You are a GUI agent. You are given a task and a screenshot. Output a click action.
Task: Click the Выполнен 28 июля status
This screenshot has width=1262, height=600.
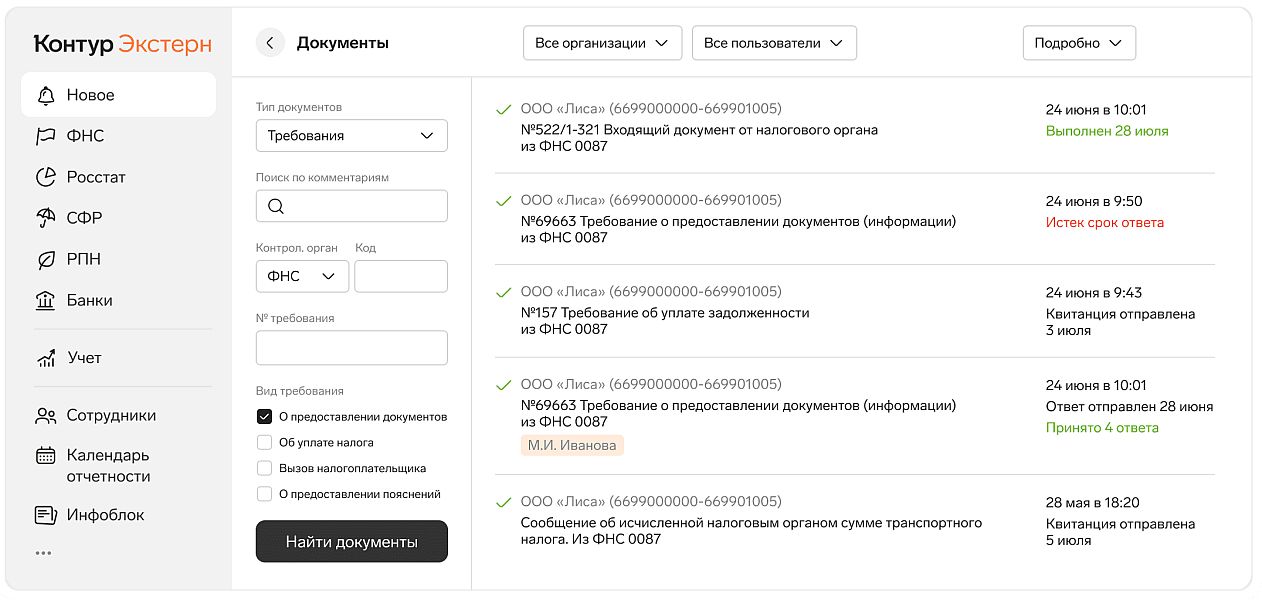tap(1107, 131)
